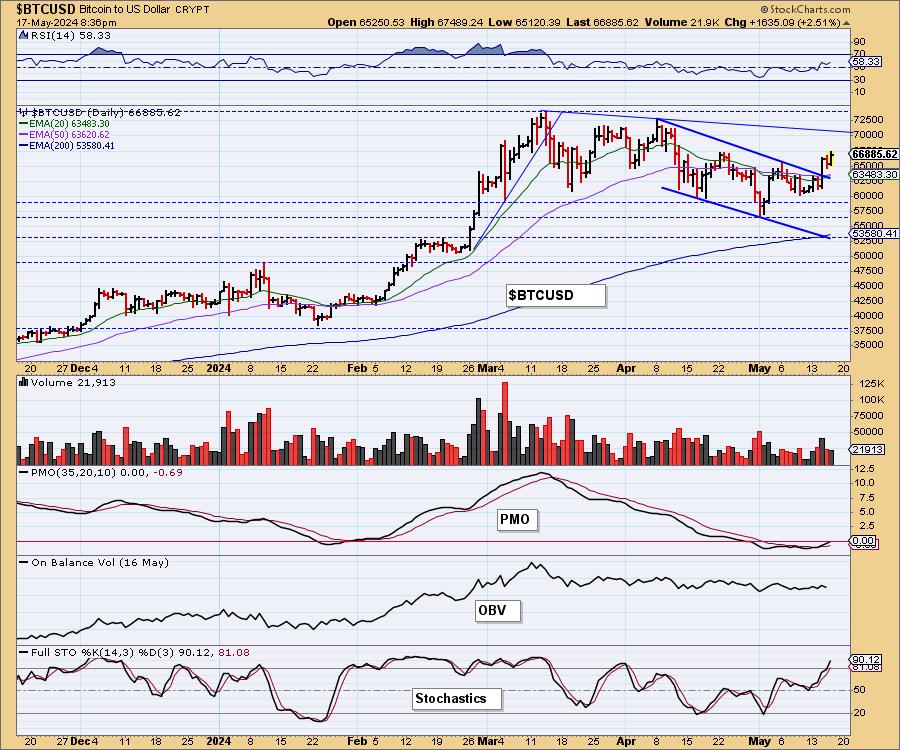Screen dimensions: 900x750
Task: Click the $BTCUSD (Daily) 66885.62 legend label
Action: [106, 112]
